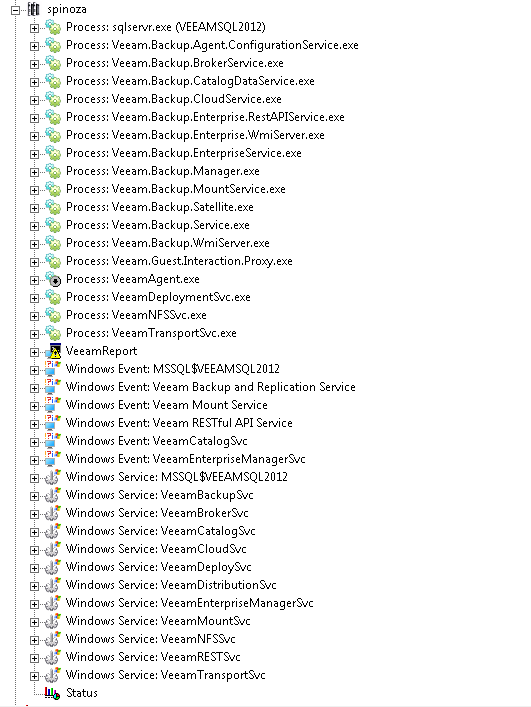This screenshot has width=531, height=707.
Task: Click gear icon for Veeam.Backup.Manager.exe
Action: 53,171
